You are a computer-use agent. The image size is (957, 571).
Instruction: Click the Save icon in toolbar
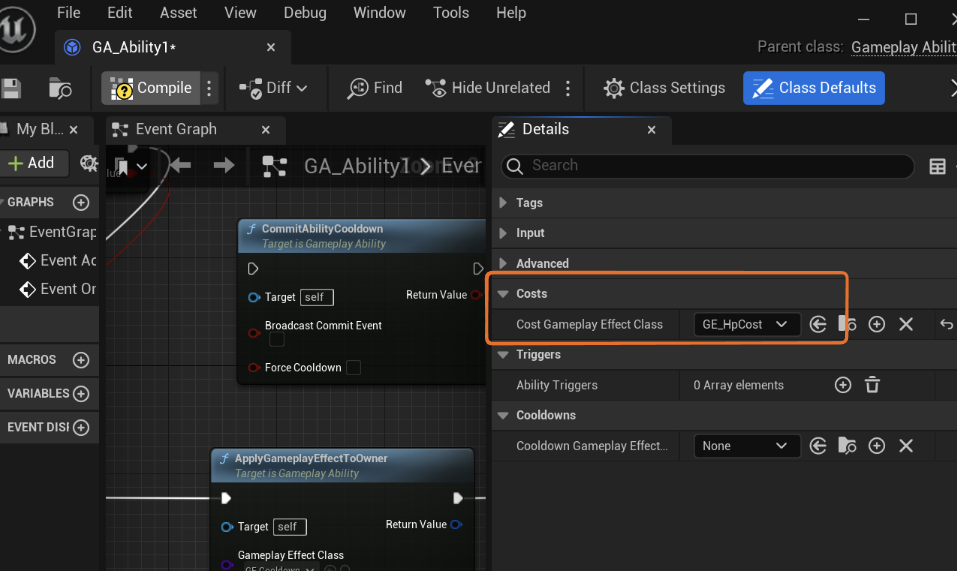[11, 89]
